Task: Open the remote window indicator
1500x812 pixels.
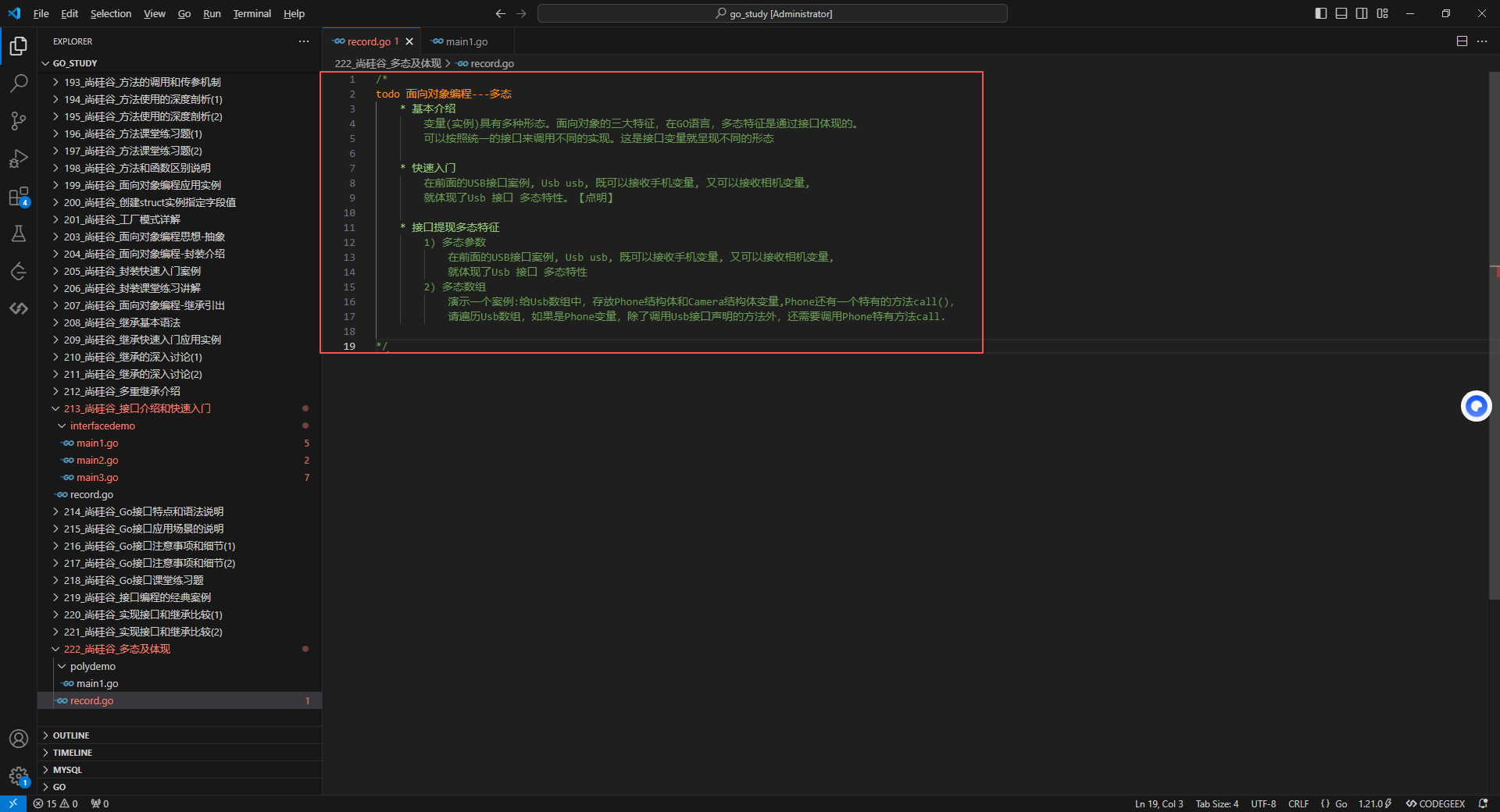Action: click(13, 803)
